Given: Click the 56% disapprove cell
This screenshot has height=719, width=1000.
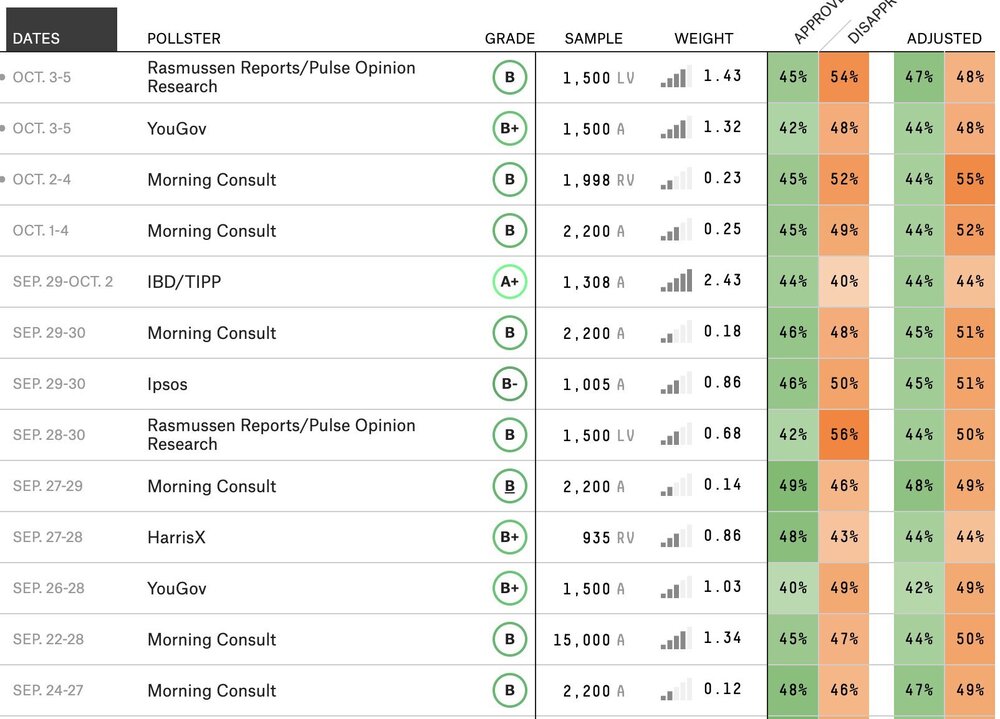Looking at the screenshot, I should pyautogui.click(x=843, y=435).
